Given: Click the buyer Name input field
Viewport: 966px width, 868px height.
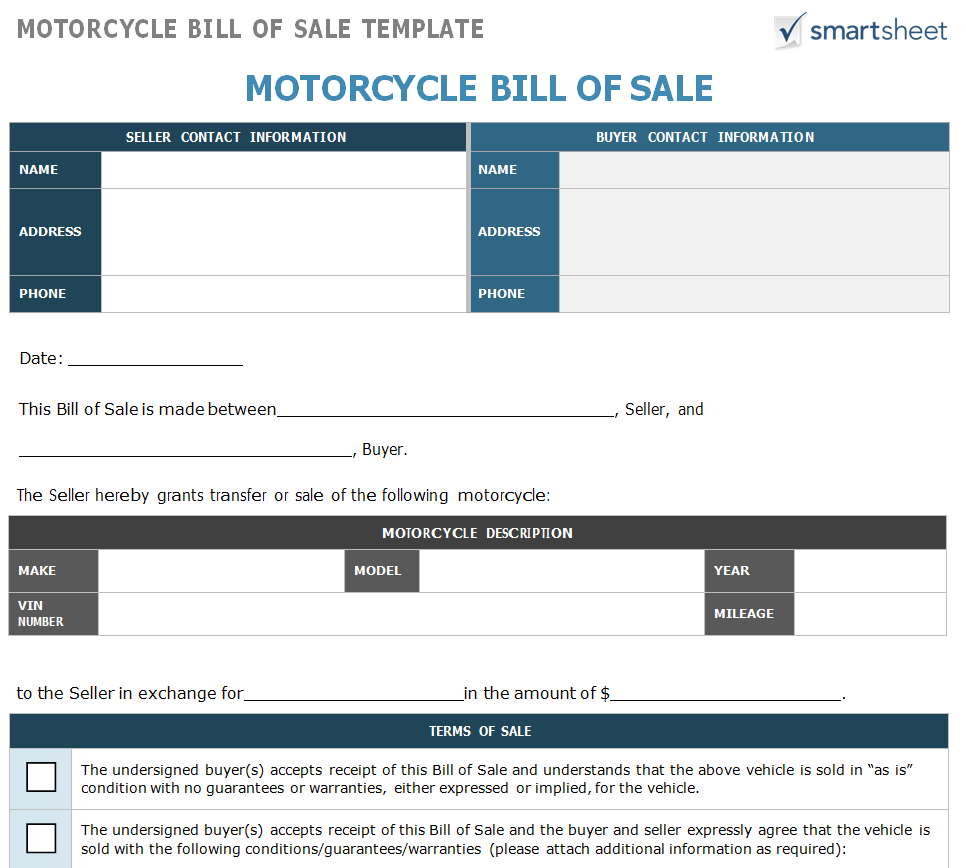Looking at the screenshot, I should click(753, 170).
